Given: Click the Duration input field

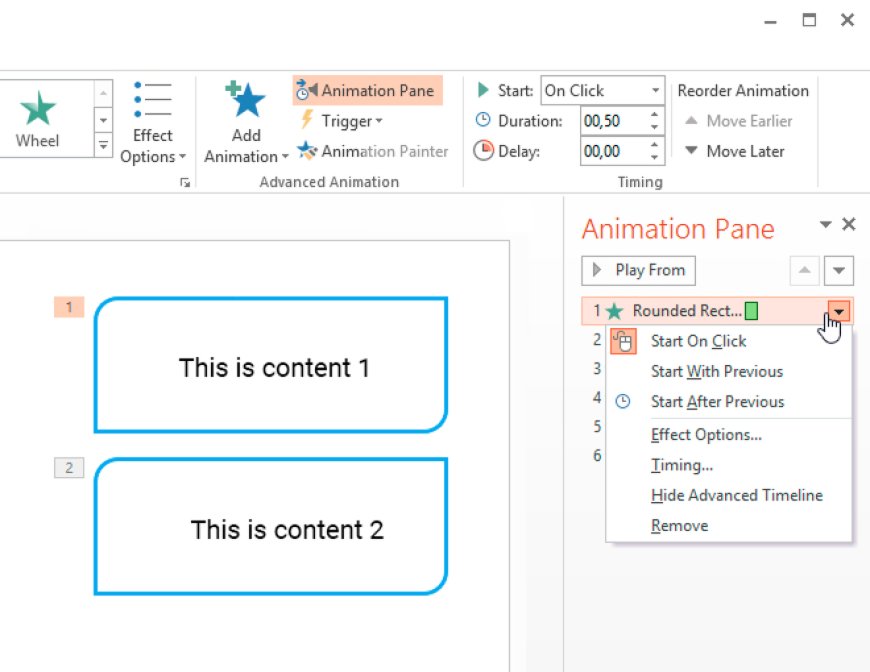Looking at the screenshot, I should pyautogui.click(x=612, y=121).
